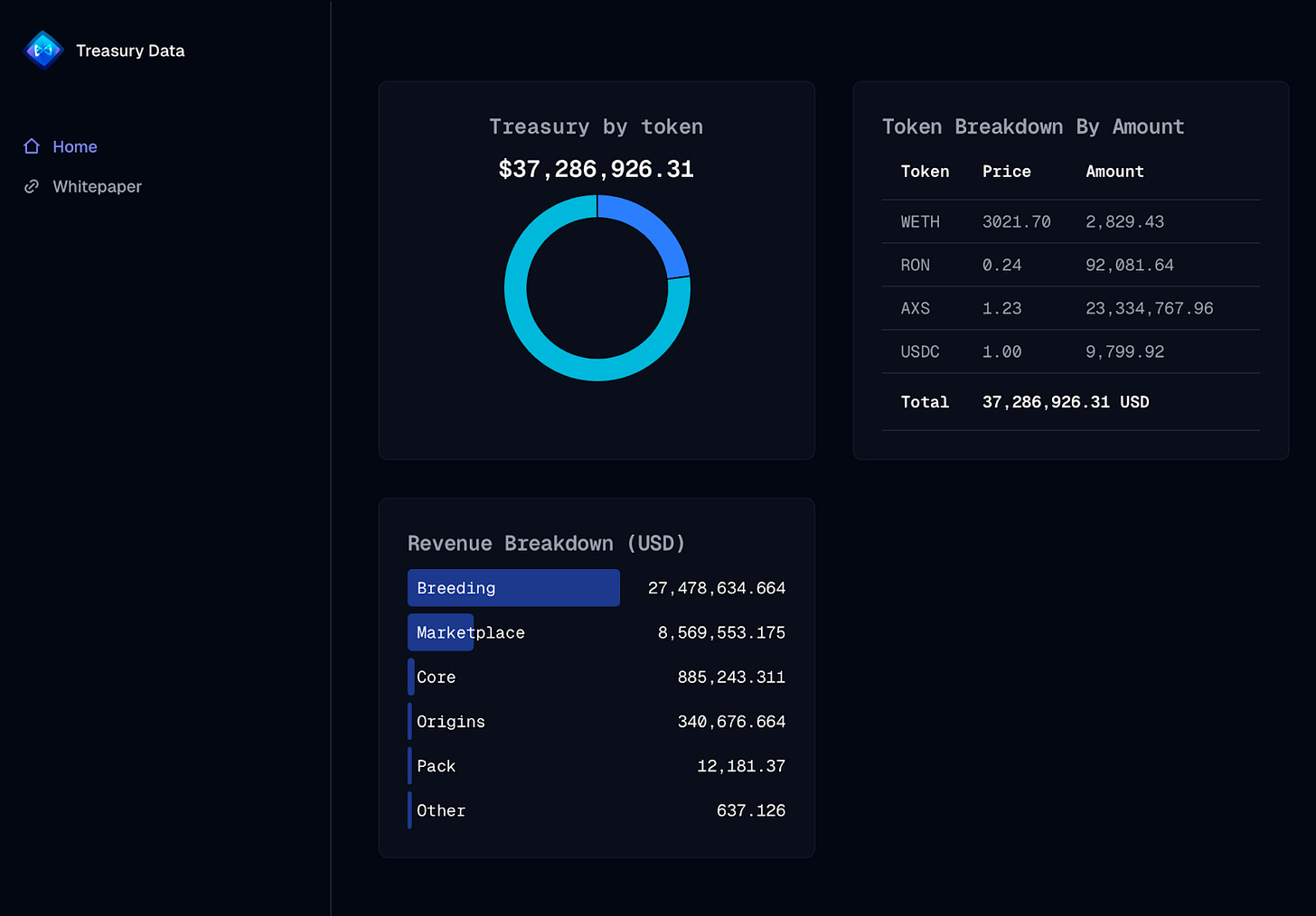Viewport: 1316px width, 916px height.
Task: Click the Origins value 340,676.664
Action: [x=731, y=722]
